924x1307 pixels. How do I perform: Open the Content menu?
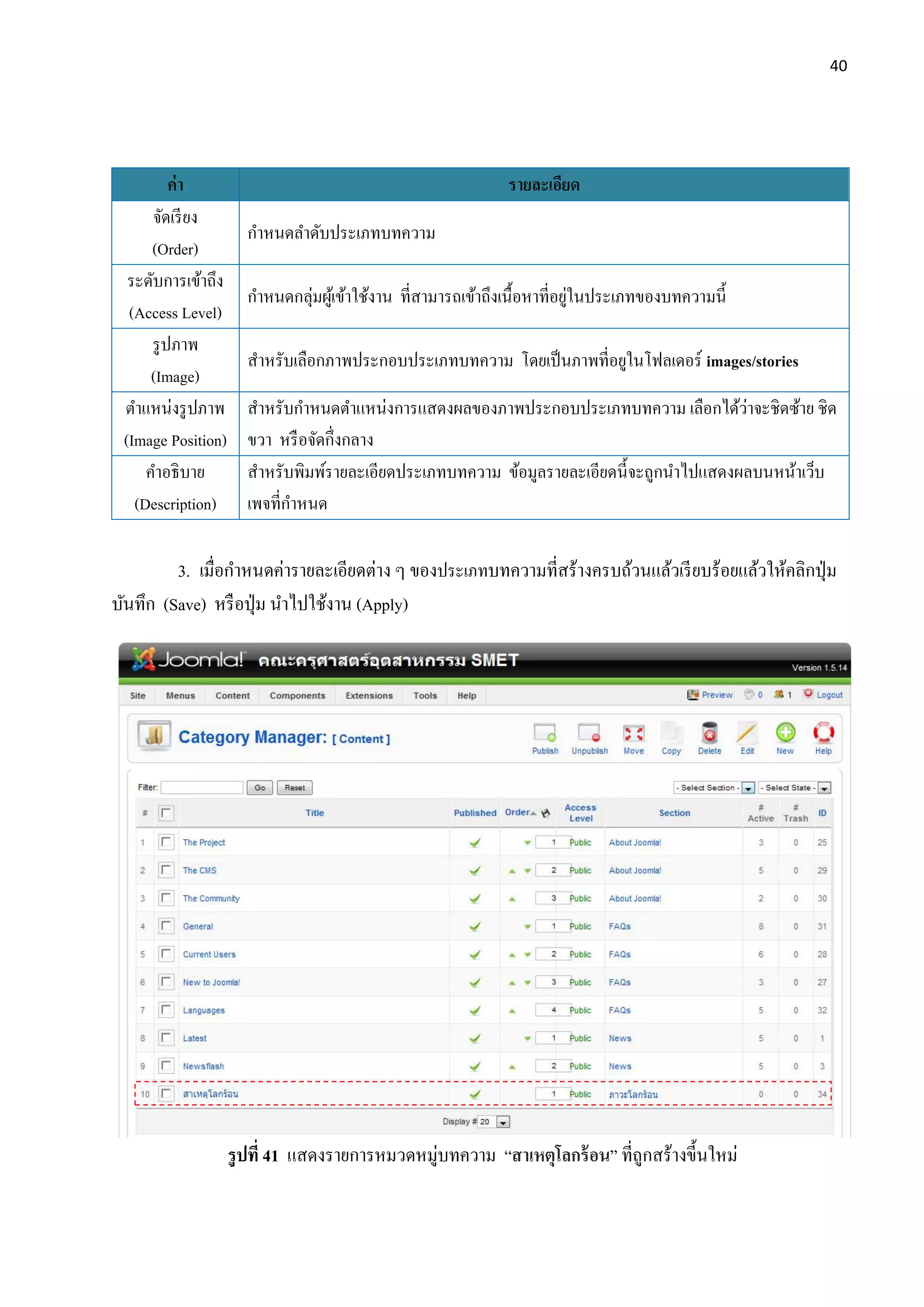(x=232, y=695)
